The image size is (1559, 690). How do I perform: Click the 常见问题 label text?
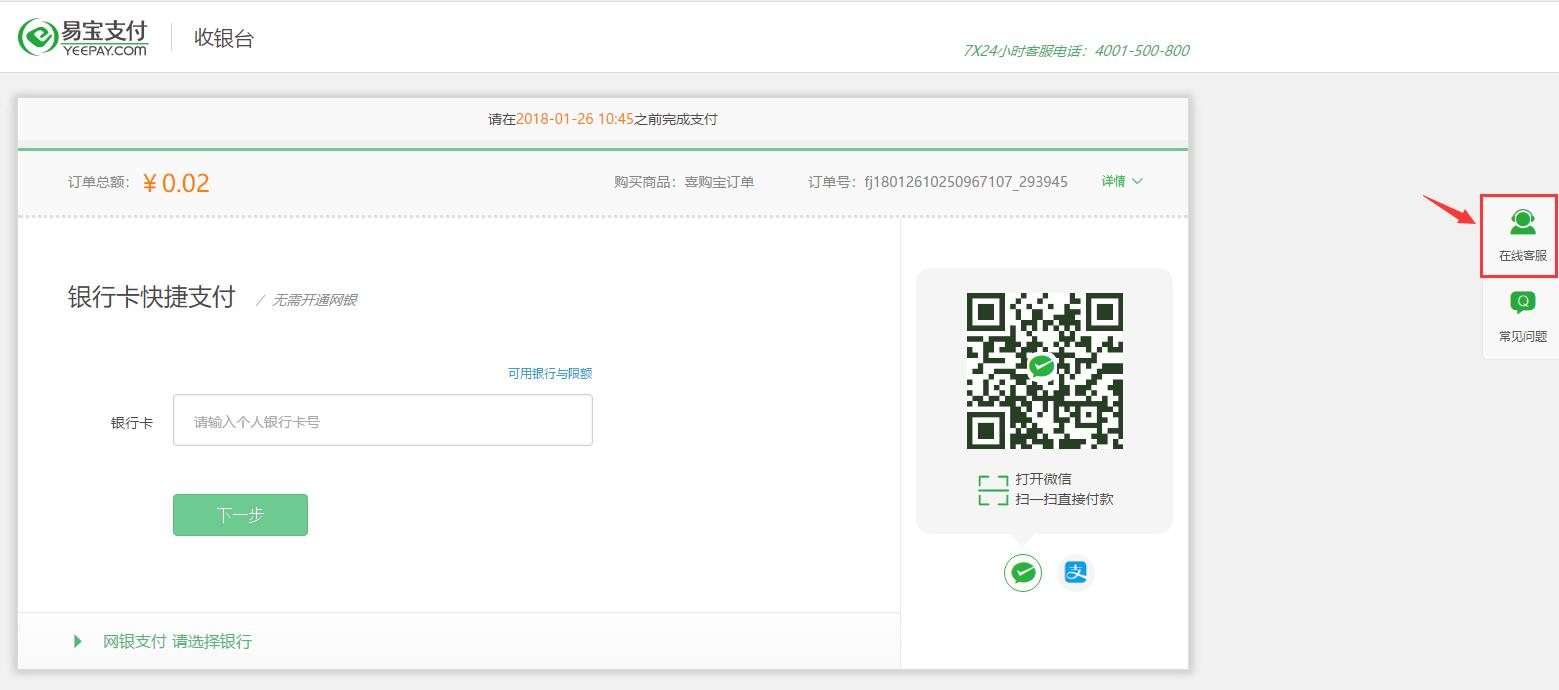pos(1522,337)
